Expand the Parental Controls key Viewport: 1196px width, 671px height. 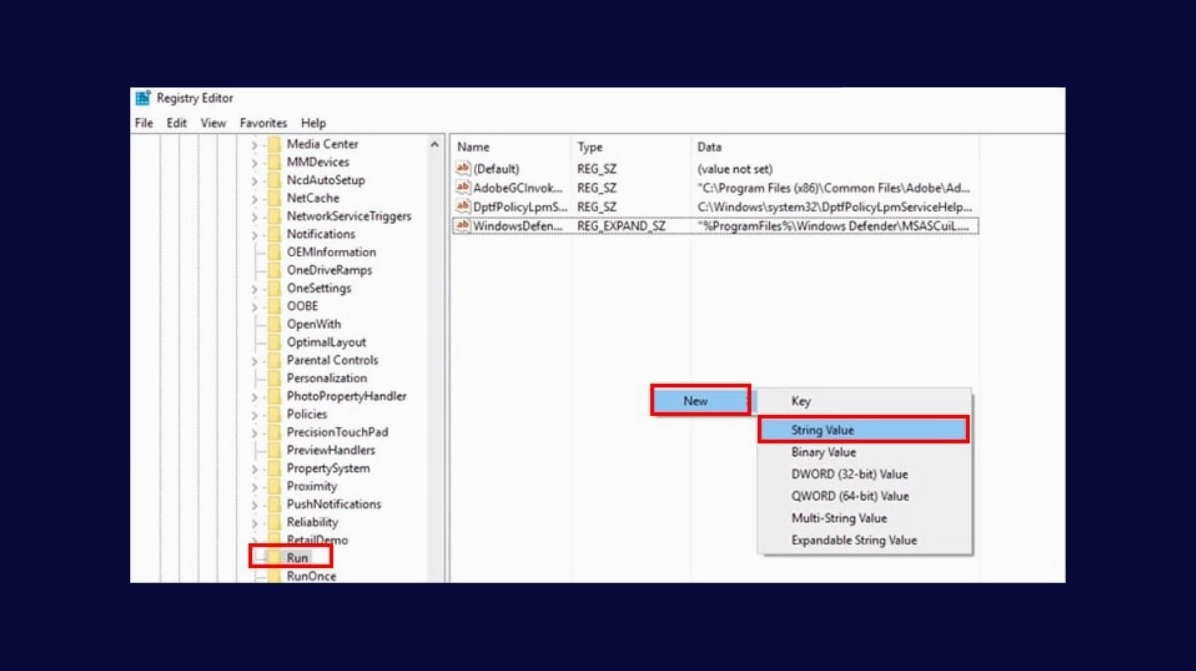(255, 361)
